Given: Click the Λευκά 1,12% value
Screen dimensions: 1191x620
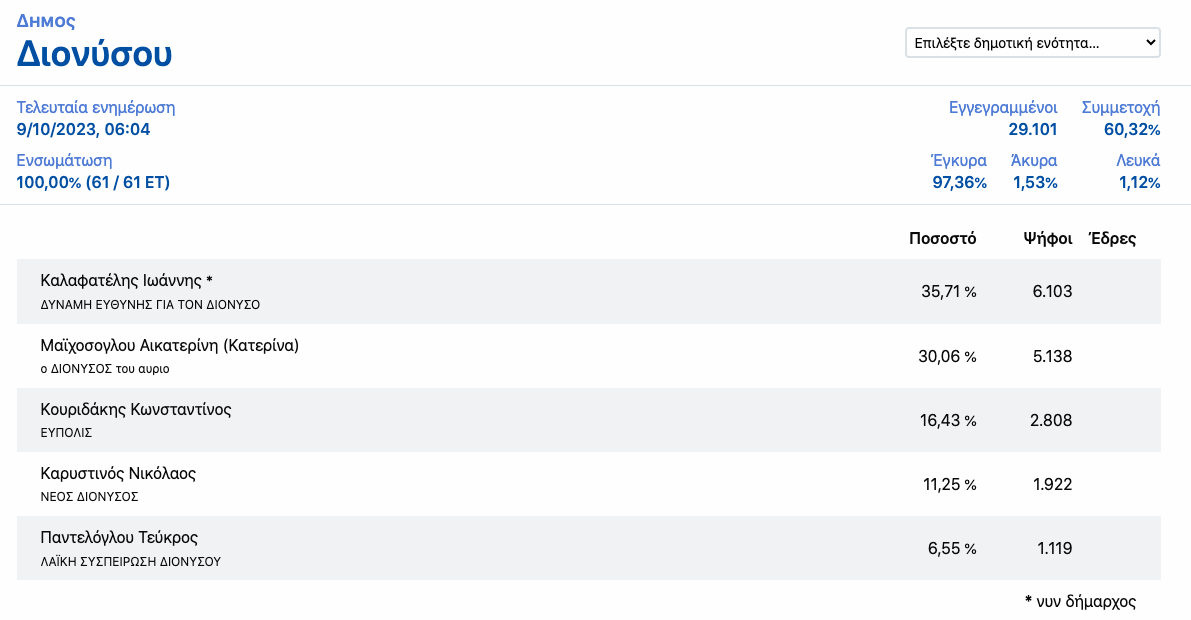Looking at the screenshot, I should point(1139,182).
